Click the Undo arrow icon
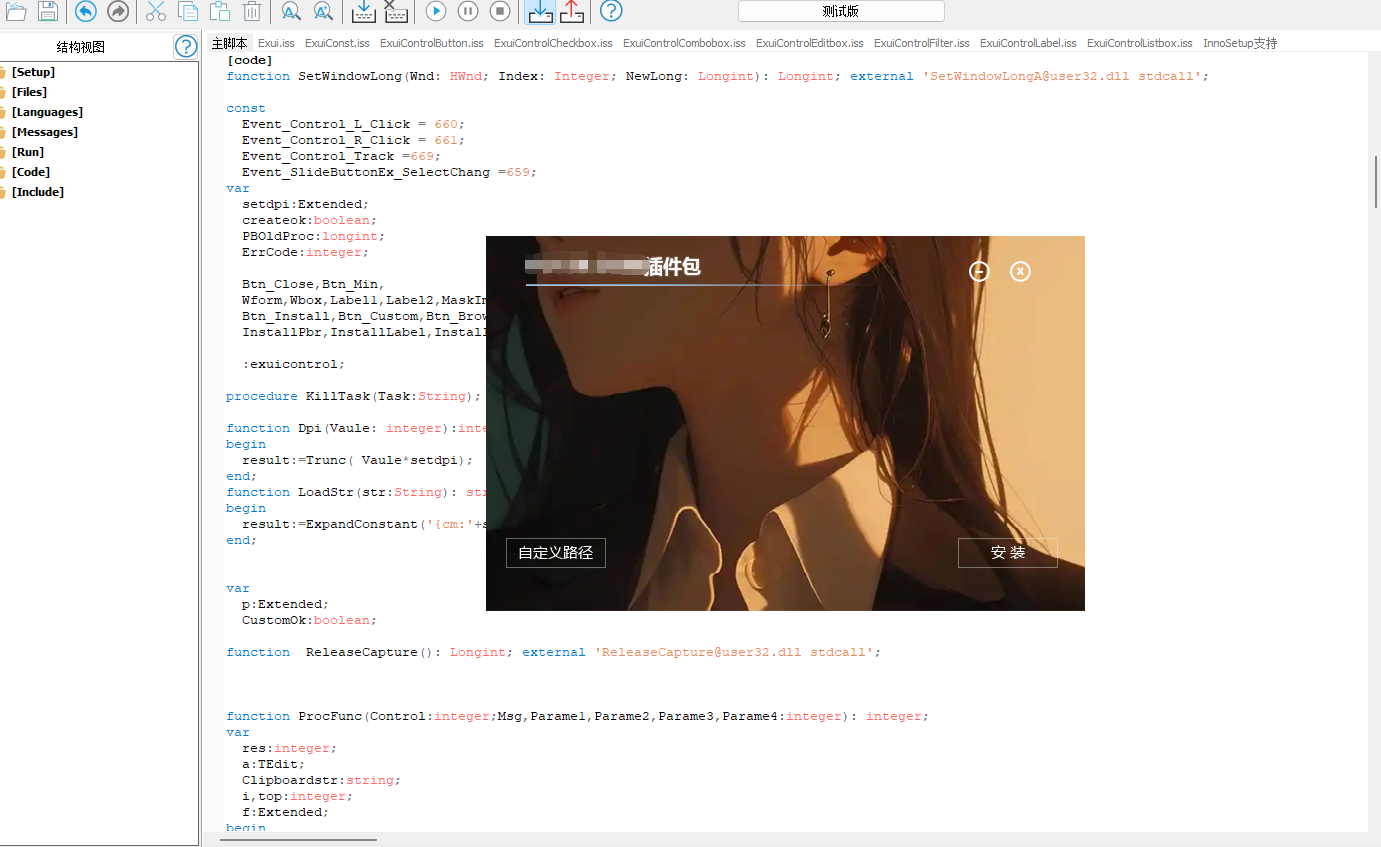Image resolution: width=1381 pixels, height=847 pixels. (86, 11)
